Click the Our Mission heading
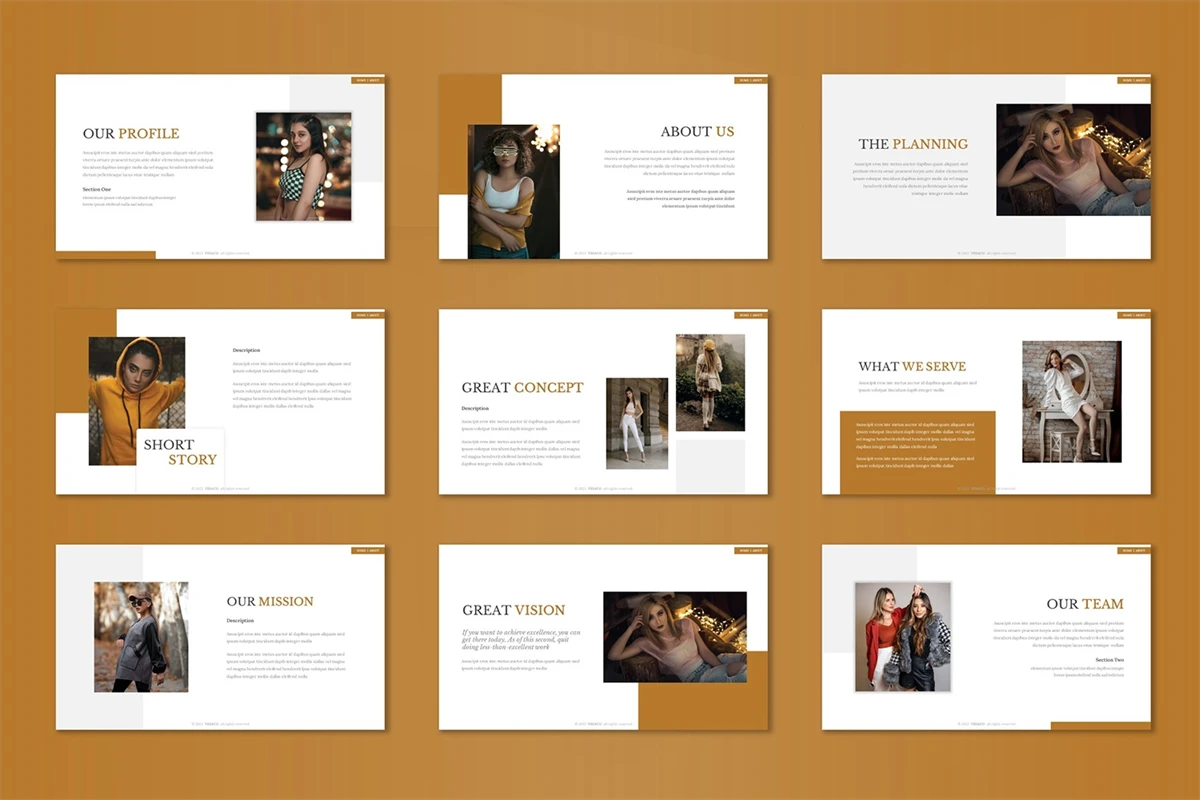Image resolution: width=1200 pixels, height=800 pixels. [x=270, y=601]
